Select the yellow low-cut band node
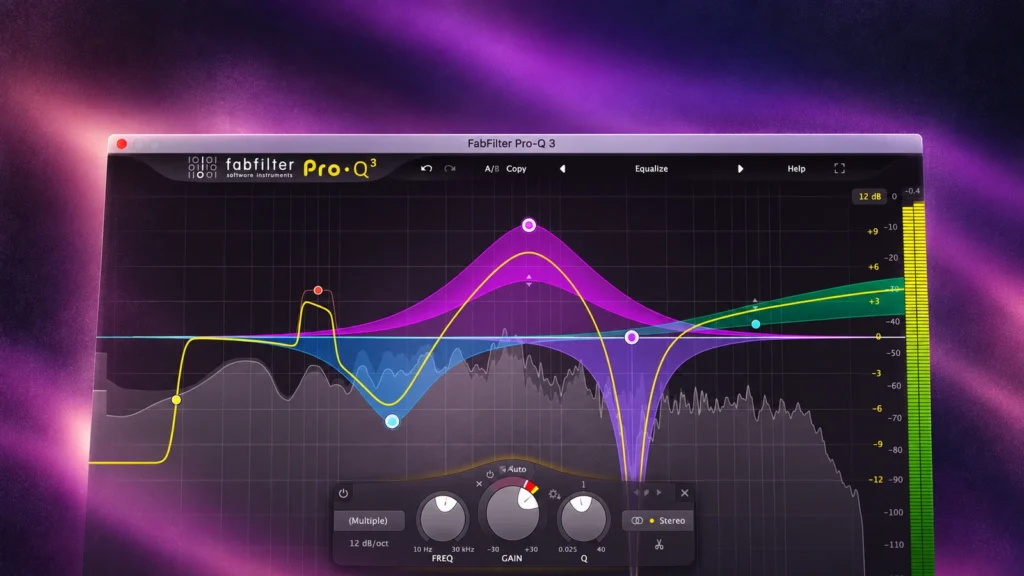This screenshot has width=1024, height=576. click(x=176, y=399)
